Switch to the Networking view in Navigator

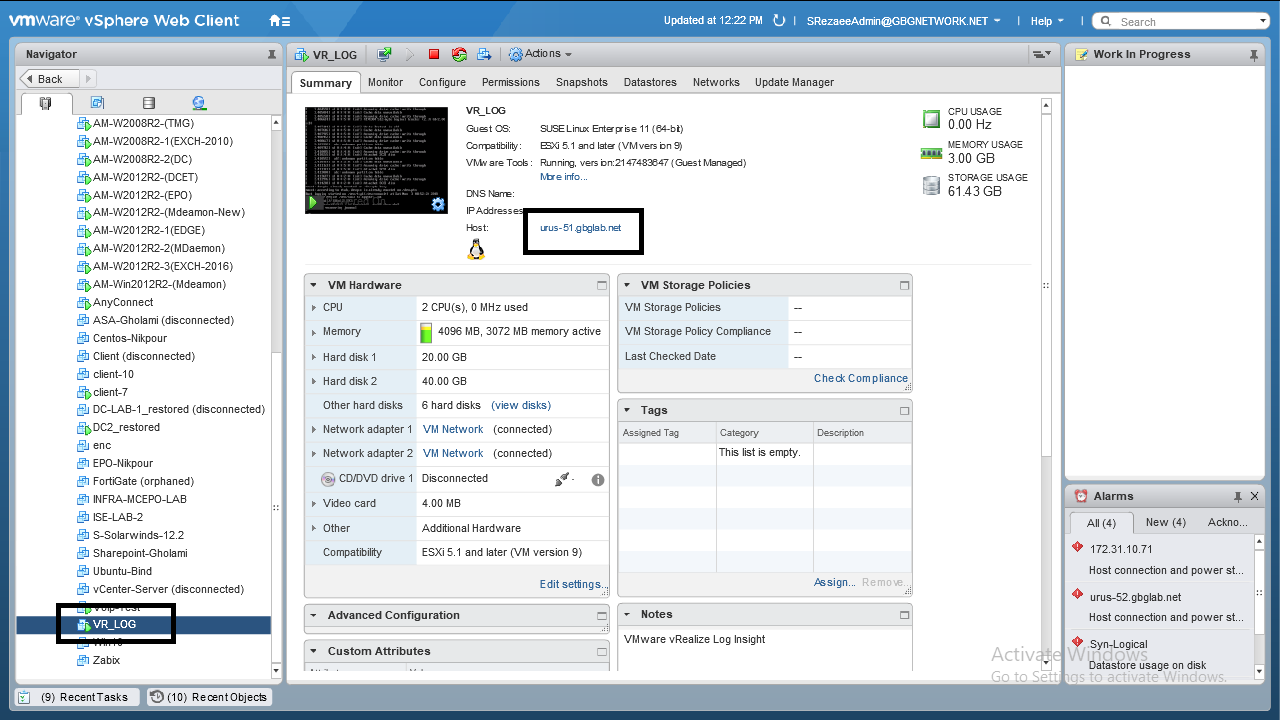click(x=199, y=103)
